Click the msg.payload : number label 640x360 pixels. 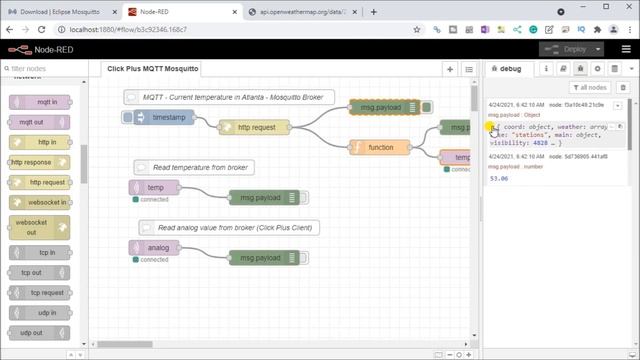[516, 167]
